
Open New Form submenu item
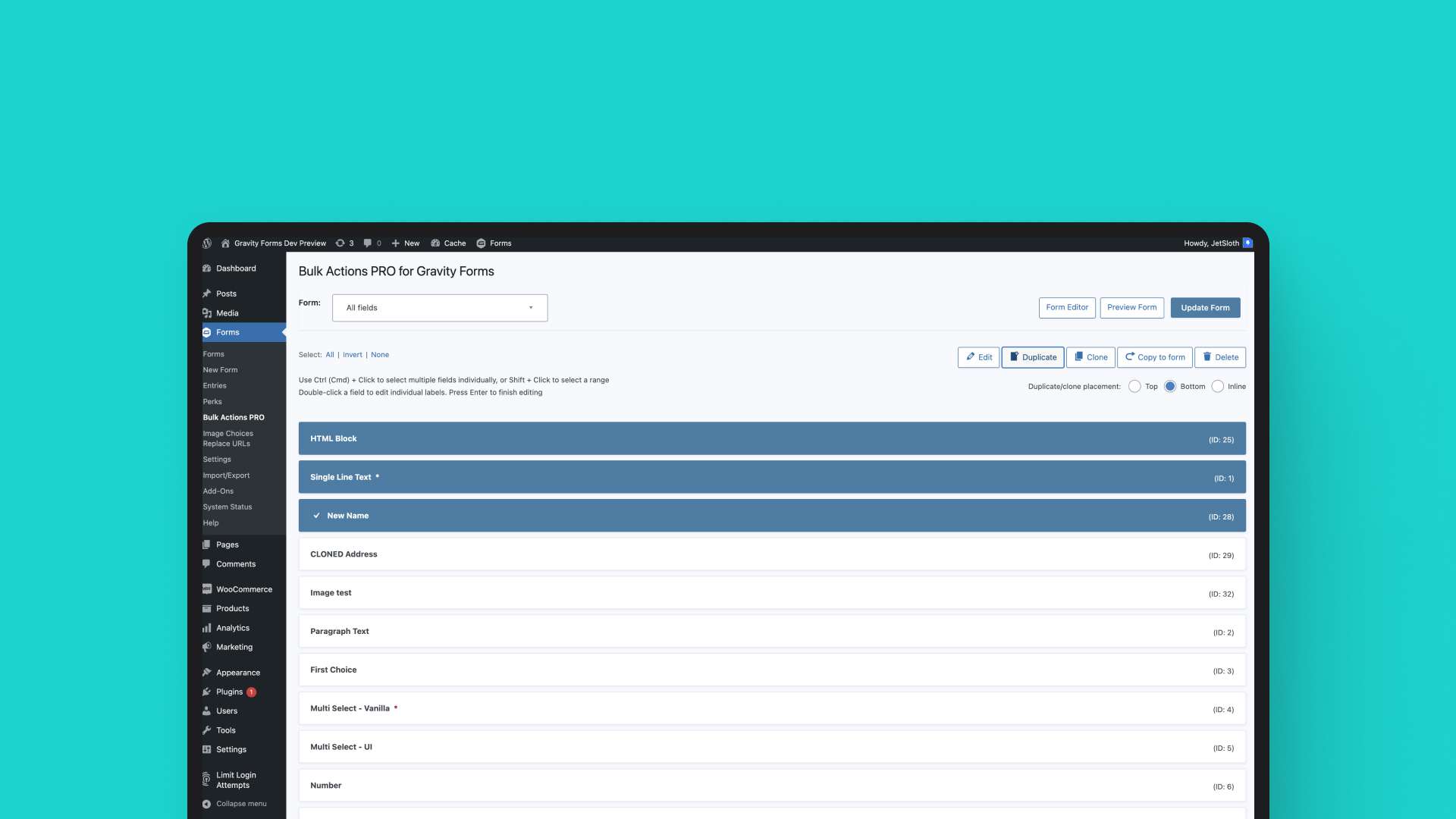click(220, 370)
